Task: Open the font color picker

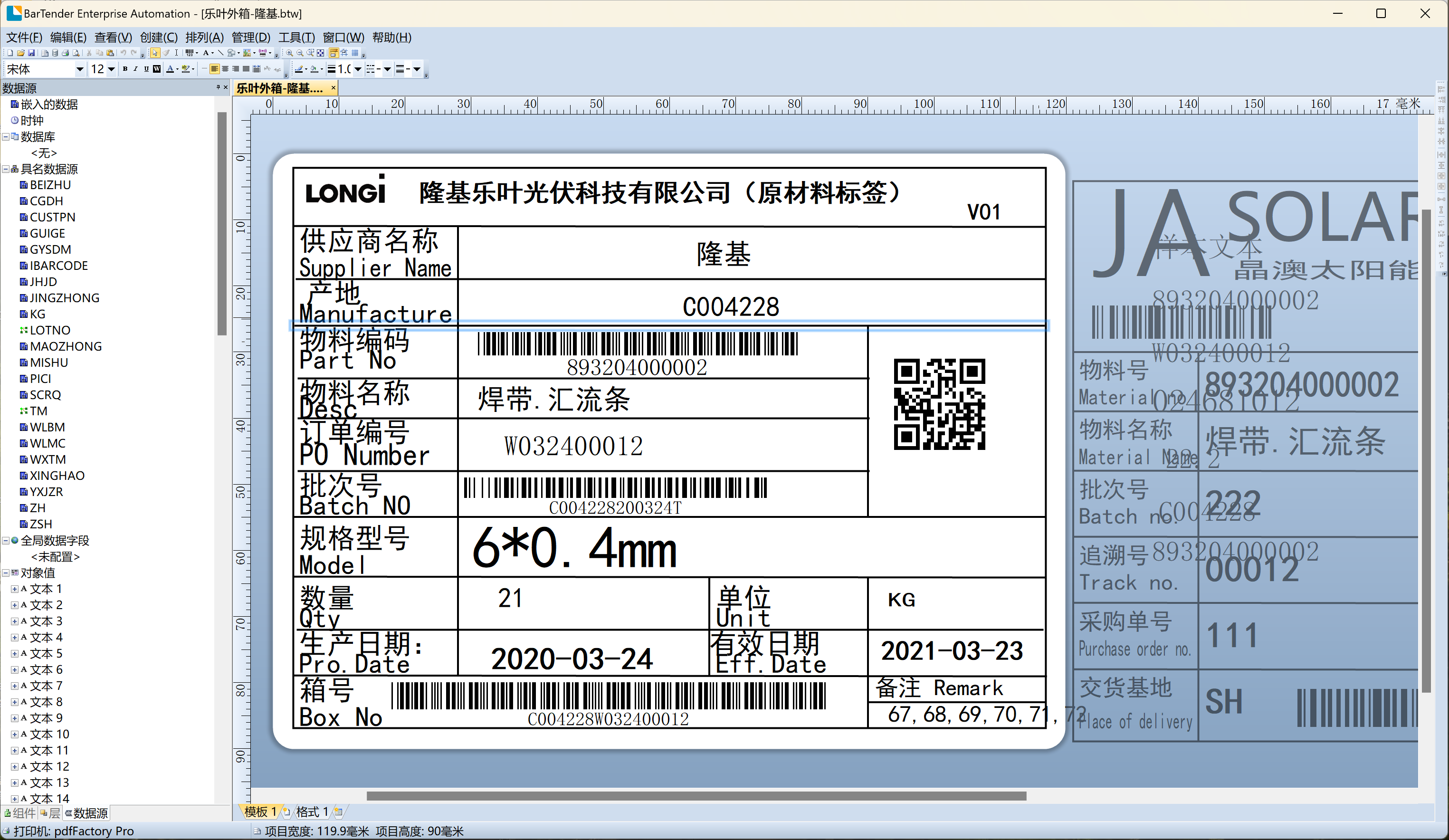Action: point(172,69)
